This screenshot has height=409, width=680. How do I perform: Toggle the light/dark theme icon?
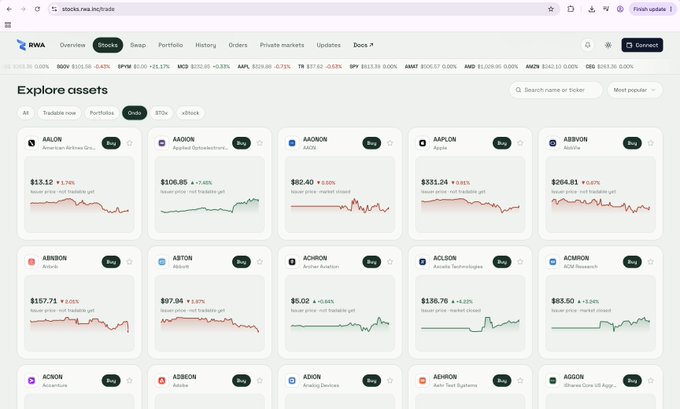[608, 45]
